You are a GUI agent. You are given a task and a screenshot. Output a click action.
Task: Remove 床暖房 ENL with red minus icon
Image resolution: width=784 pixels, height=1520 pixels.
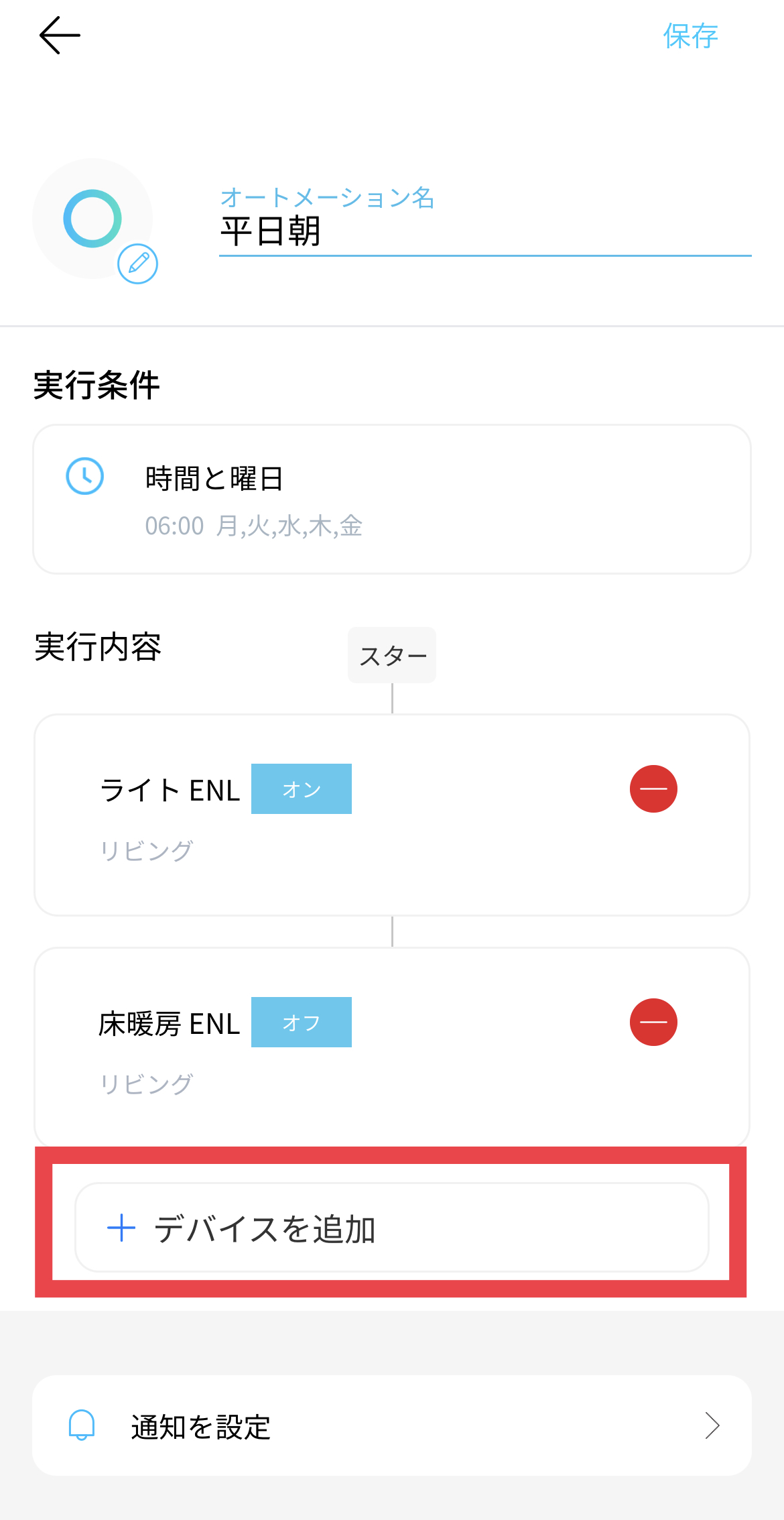[x=653, y=1022]
